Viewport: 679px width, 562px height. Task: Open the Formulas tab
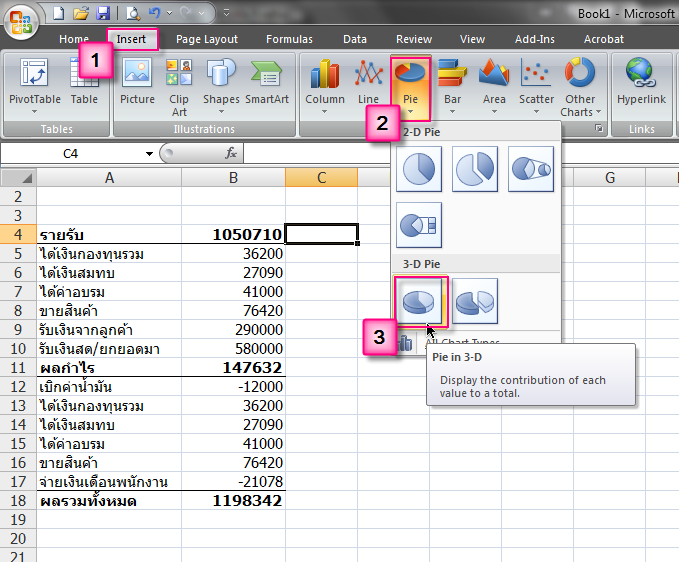pyautogui.click(x=289, y=39)
